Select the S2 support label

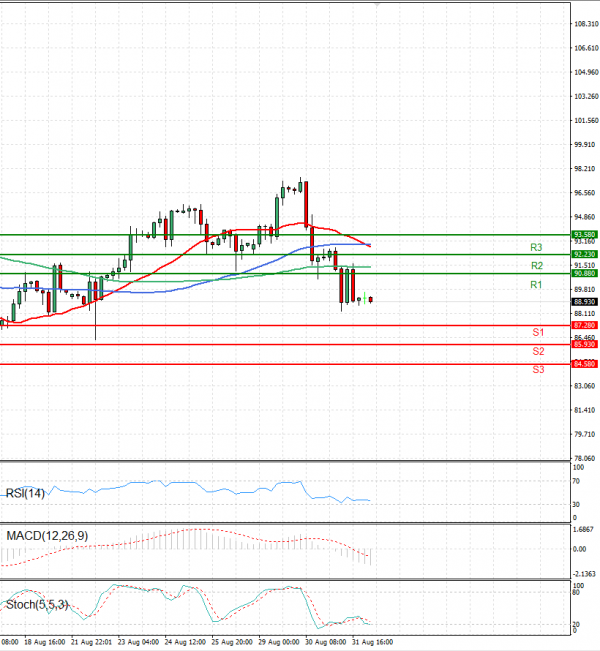(x=538, y=351)
